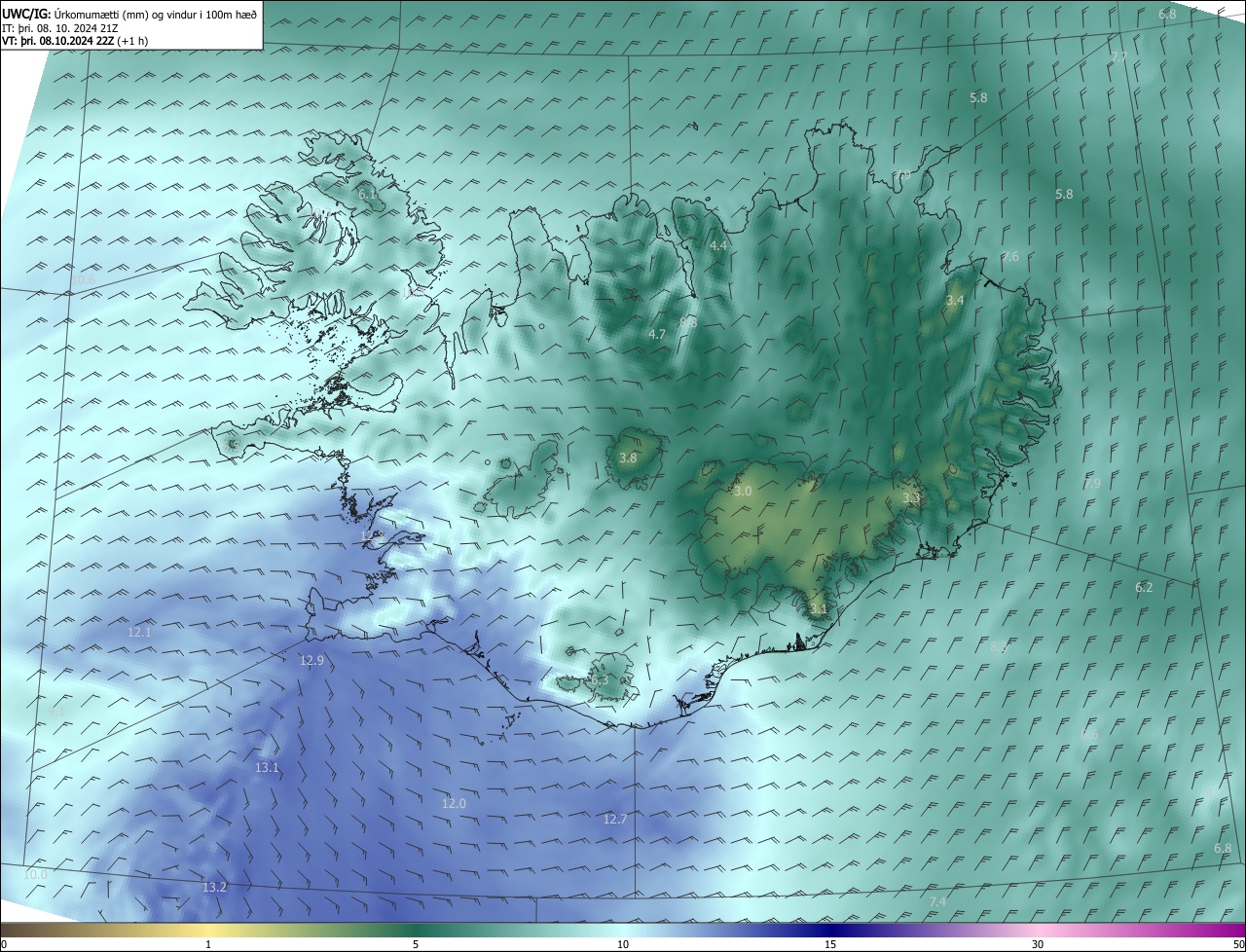Pick the 7.9 value off the east coast

point(1092,483)
